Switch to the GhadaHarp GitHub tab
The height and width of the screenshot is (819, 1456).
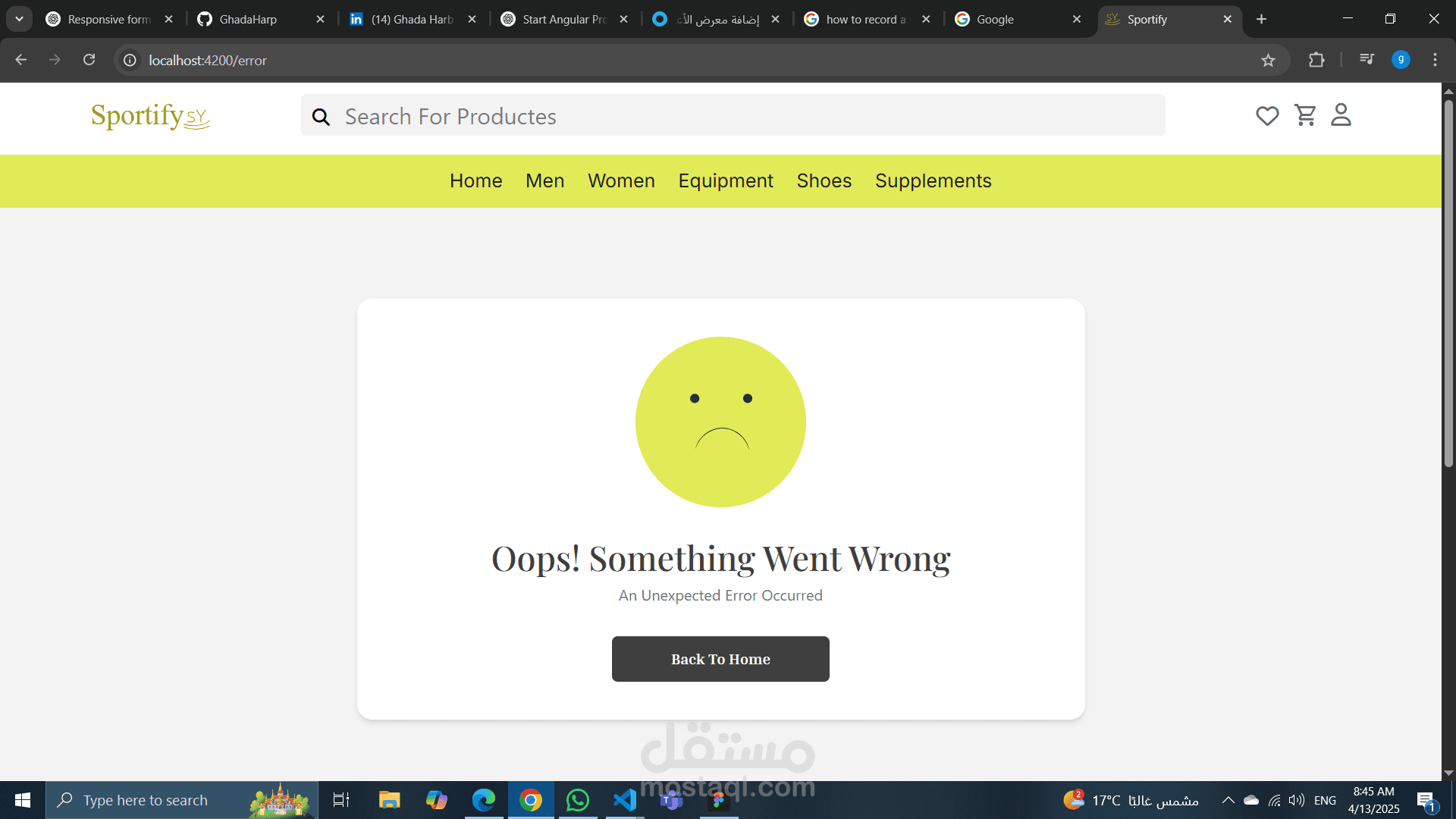(248, 19)
